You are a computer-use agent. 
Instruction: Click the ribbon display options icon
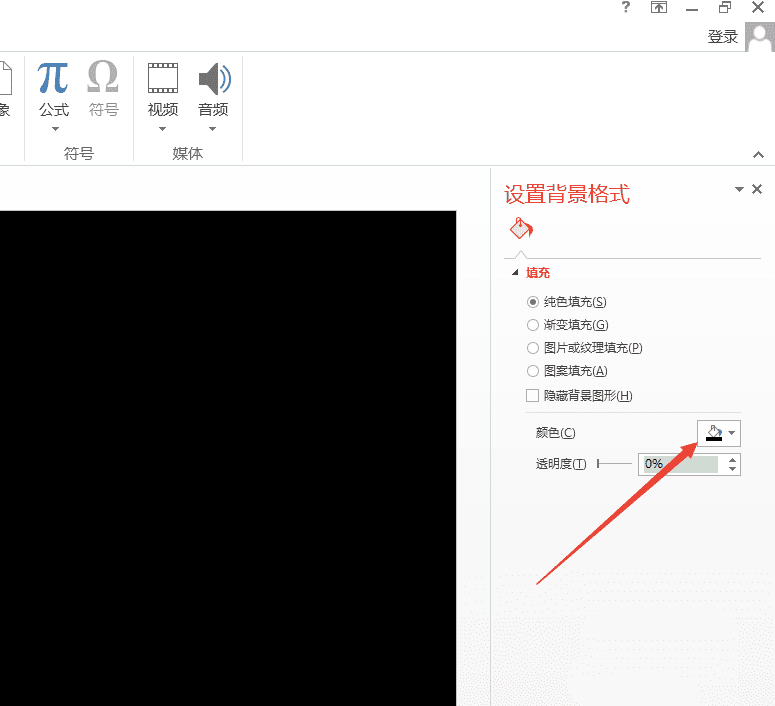click(659, 7)
